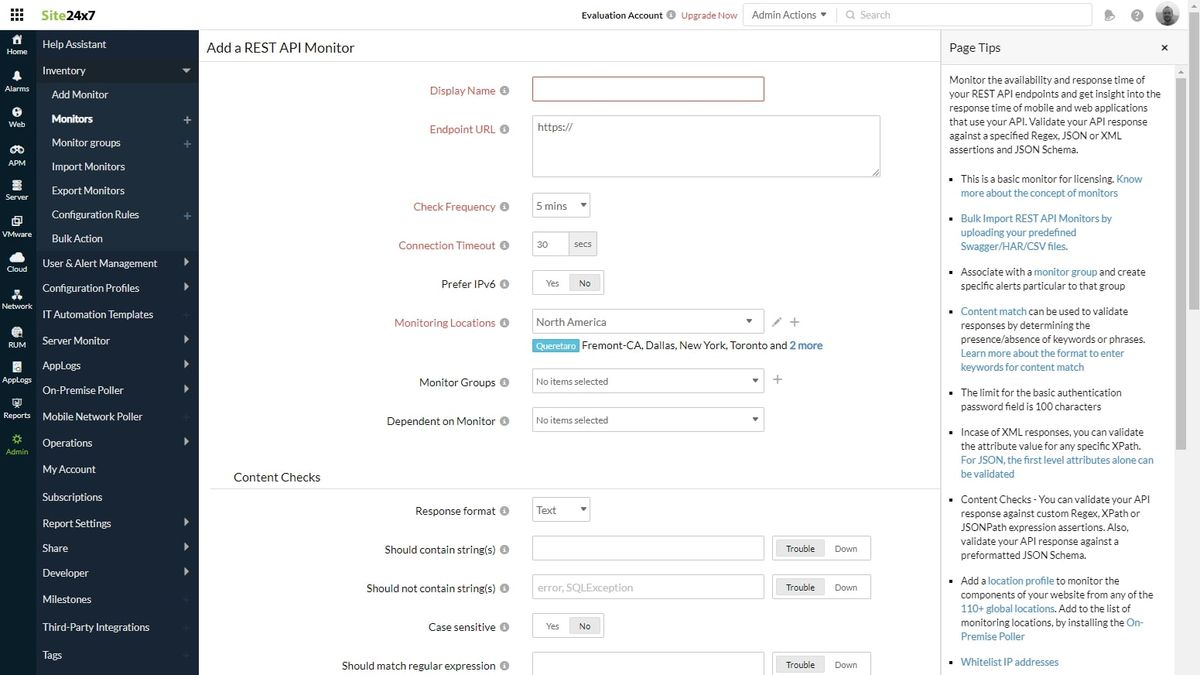Screen dimensions: 1200x675
Task: Open the APM section from the sidebar
Action: point(16,150)
